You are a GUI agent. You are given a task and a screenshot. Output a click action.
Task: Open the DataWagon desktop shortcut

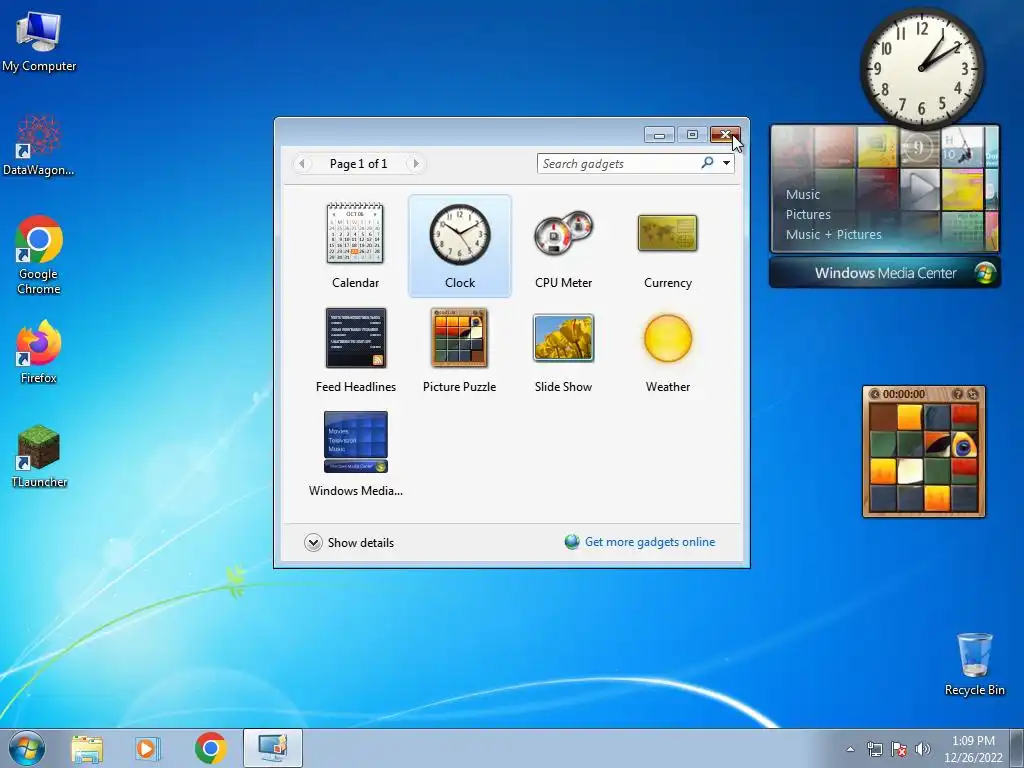coord(39,145)
